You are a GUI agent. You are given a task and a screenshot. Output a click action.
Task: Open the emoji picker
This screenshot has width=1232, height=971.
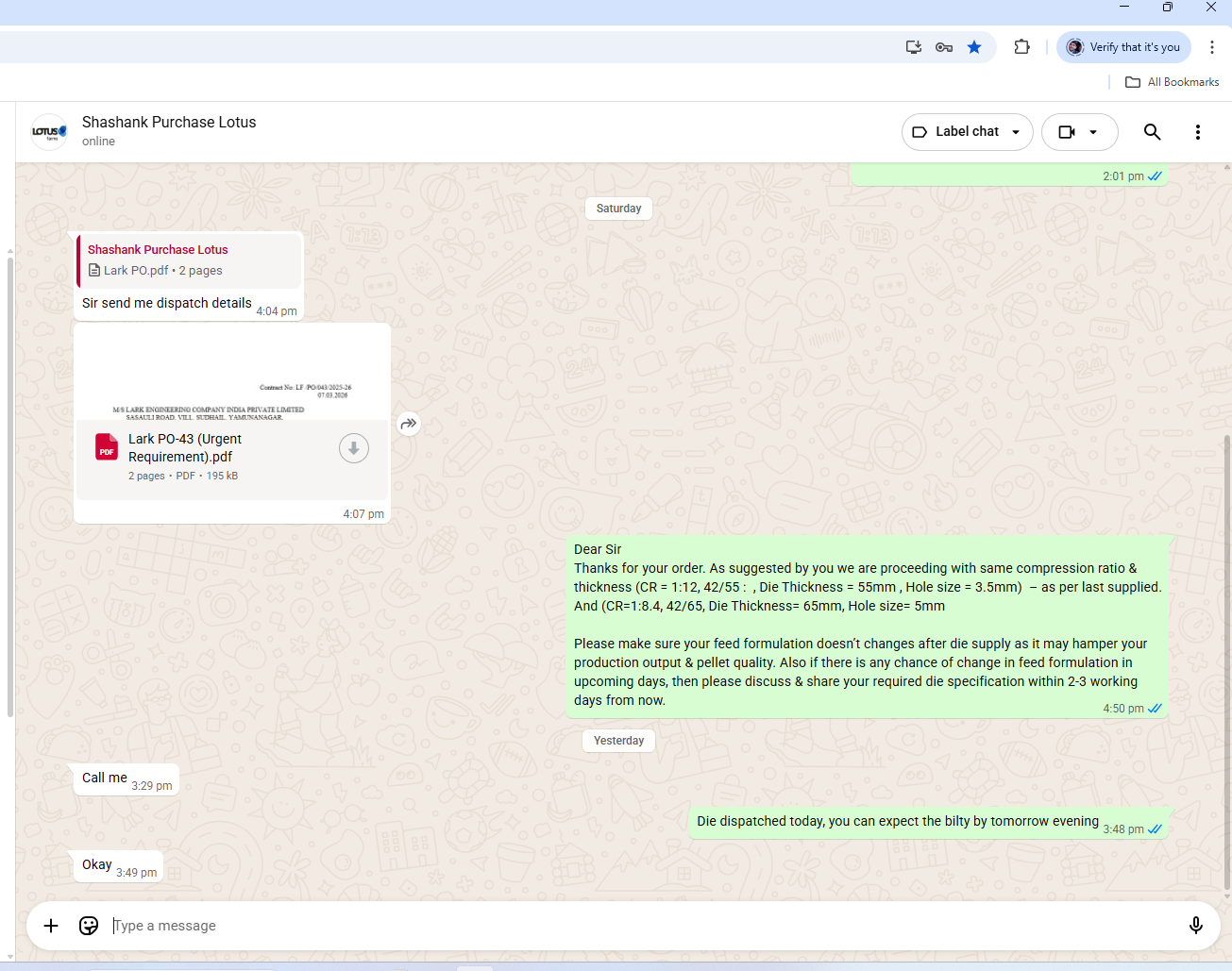(x=89, y=926)
